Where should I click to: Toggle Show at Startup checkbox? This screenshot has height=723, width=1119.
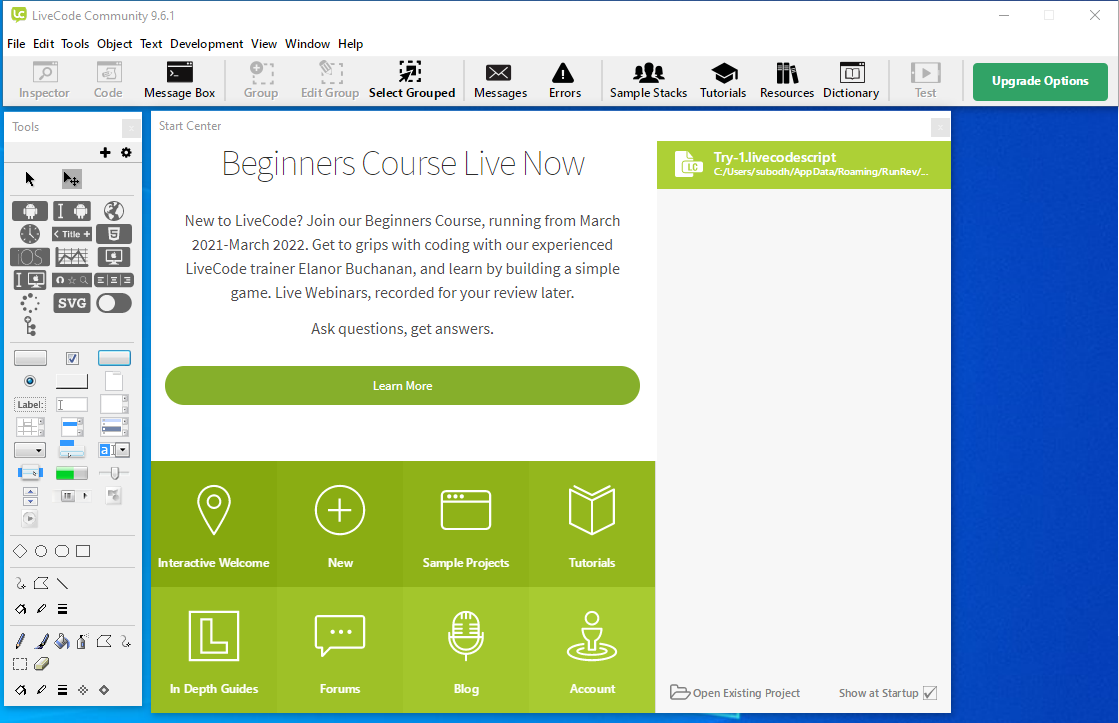930,693
